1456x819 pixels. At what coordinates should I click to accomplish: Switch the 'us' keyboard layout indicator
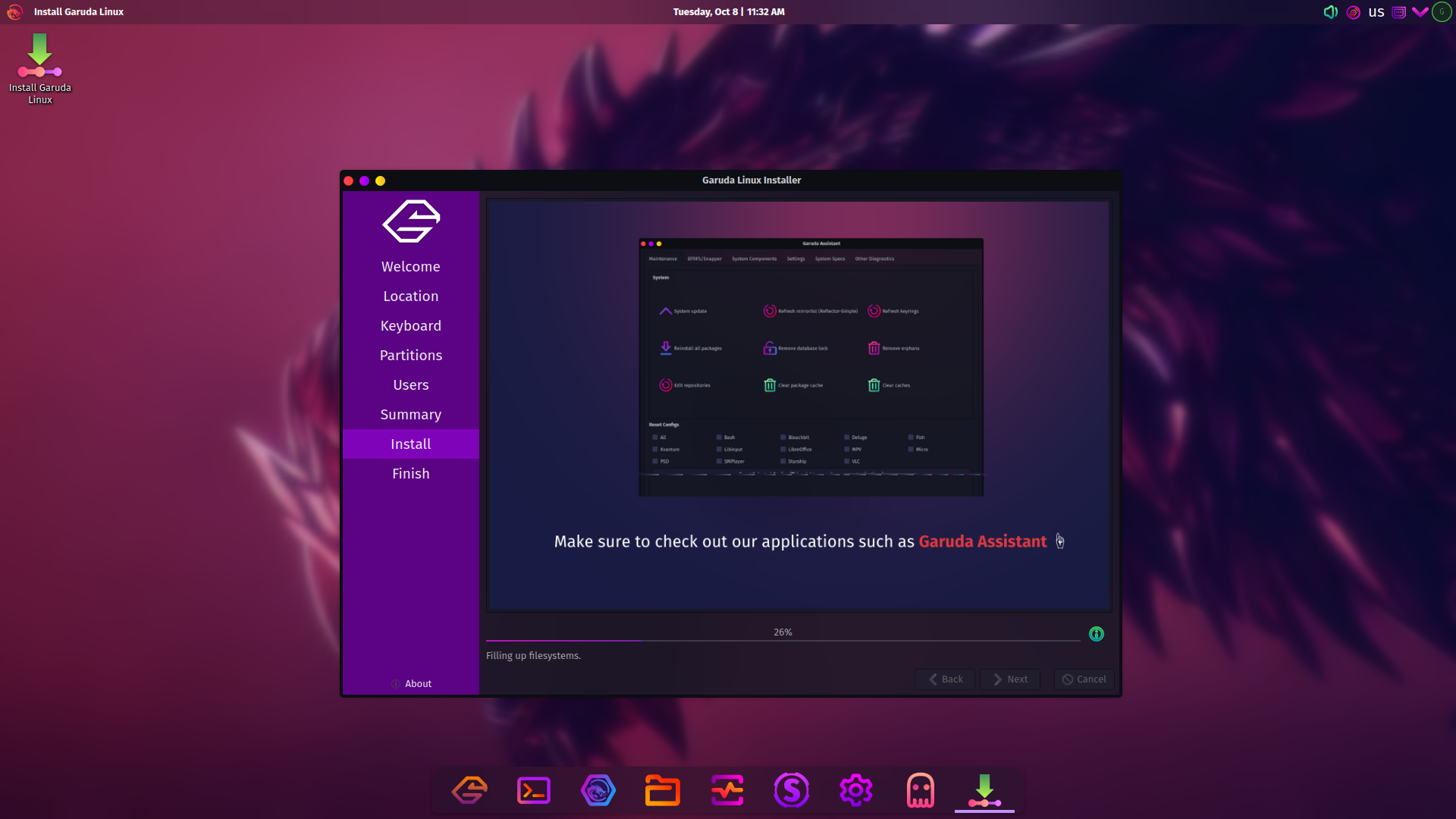[1376, 12]
